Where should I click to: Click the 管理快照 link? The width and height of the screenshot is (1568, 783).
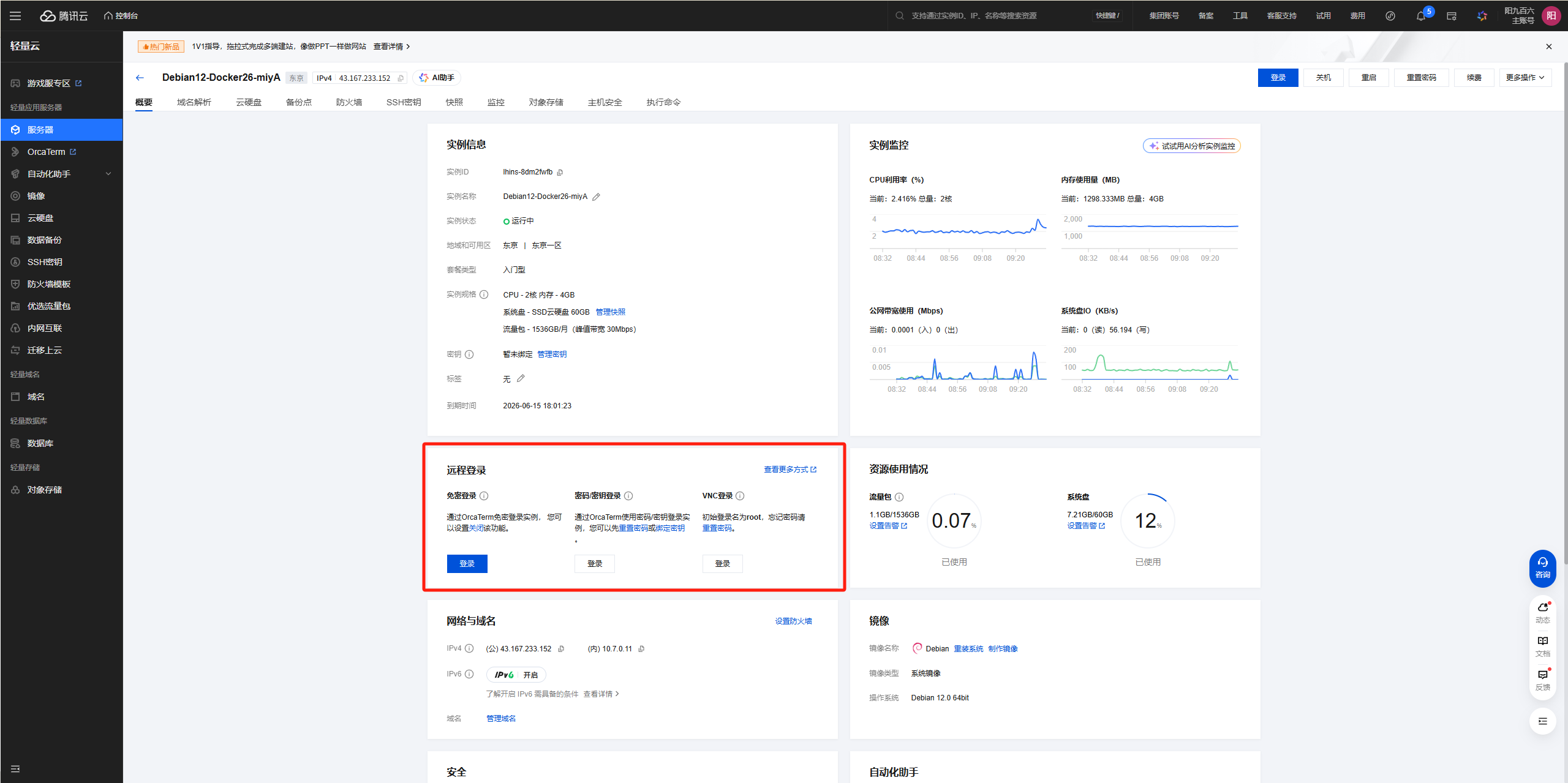tap(610, 312)
